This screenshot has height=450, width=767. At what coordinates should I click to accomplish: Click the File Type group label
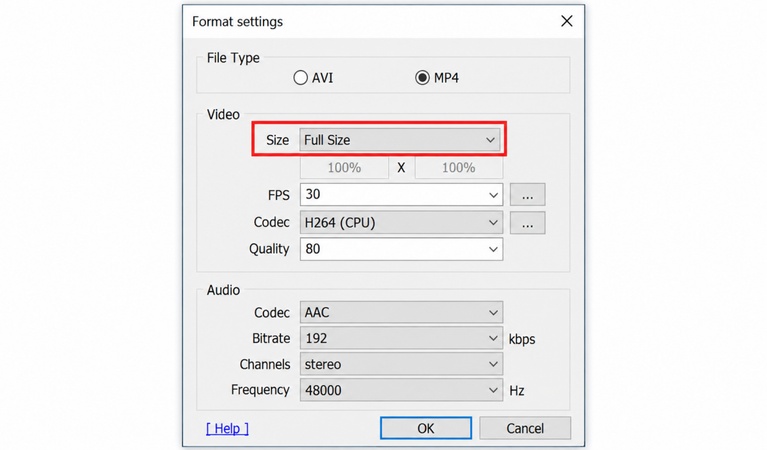click(x=233, y=58)
